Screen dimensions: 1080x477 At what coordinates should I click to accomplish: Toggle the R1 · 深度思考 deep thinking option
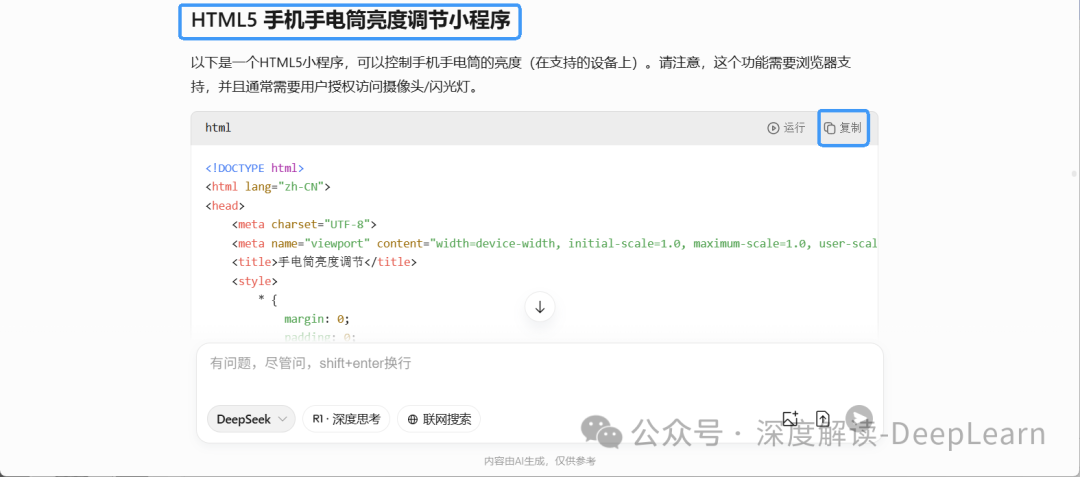tap(346, 419)
